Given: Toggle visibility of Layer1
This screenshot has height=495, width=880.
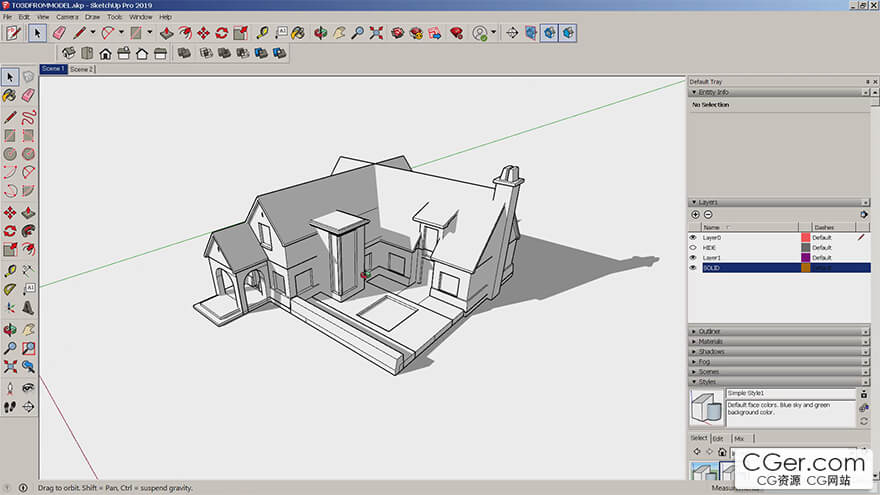Looking at the screenshot, I should [693, 258].
